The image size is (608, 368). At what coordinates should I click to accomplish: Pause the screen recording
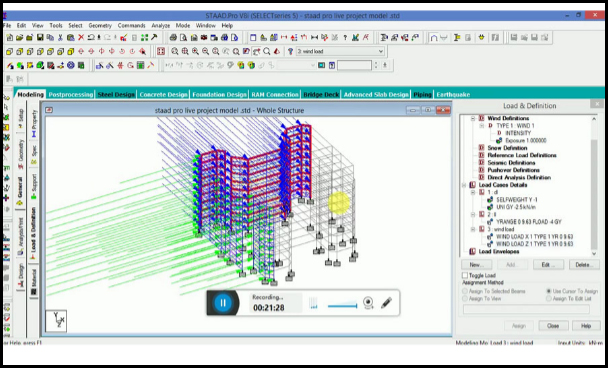click(223, 303)
